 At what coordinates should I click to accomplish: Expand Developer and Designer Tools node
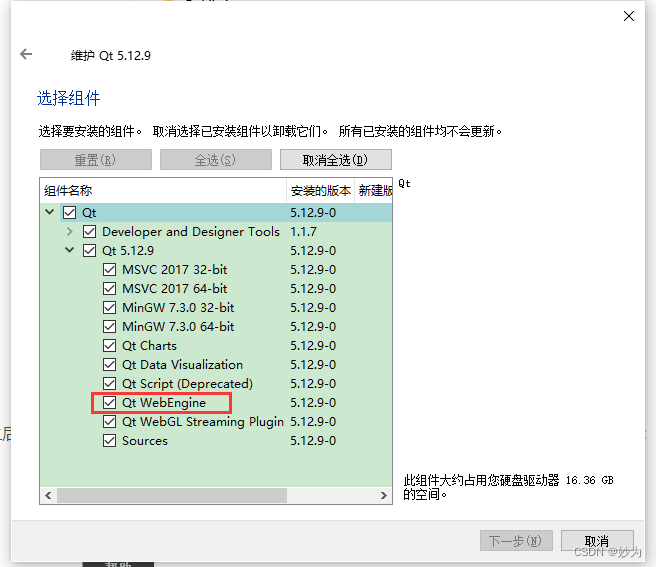click(x=69, y=231)
